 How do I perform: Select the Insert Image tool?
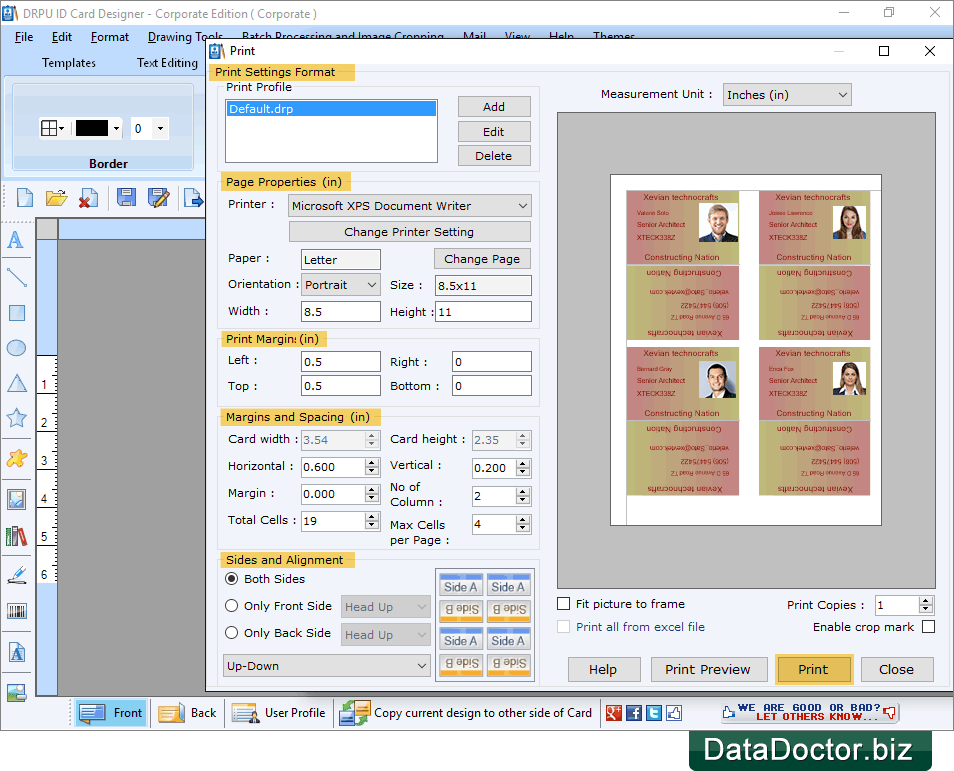click(x=16, y=500)
